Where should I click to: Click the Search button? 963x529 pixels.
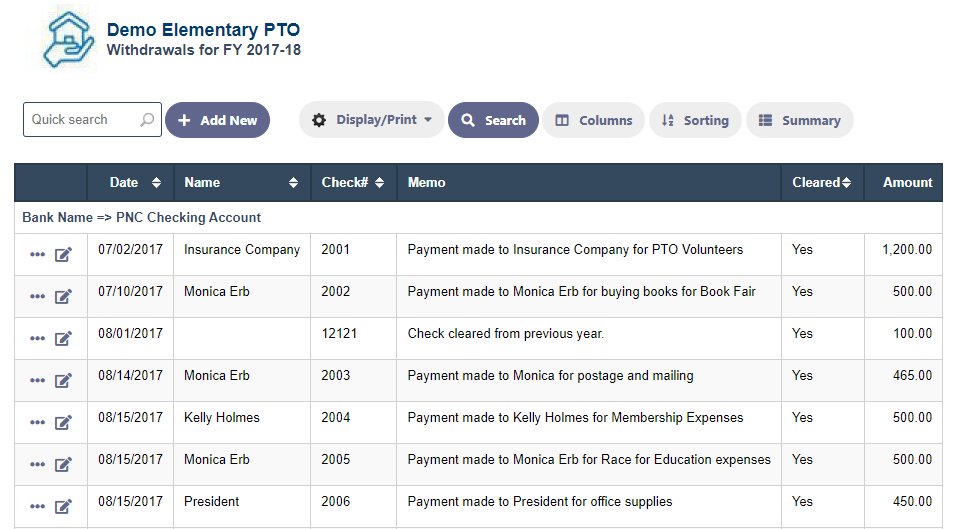coord(493,120)
